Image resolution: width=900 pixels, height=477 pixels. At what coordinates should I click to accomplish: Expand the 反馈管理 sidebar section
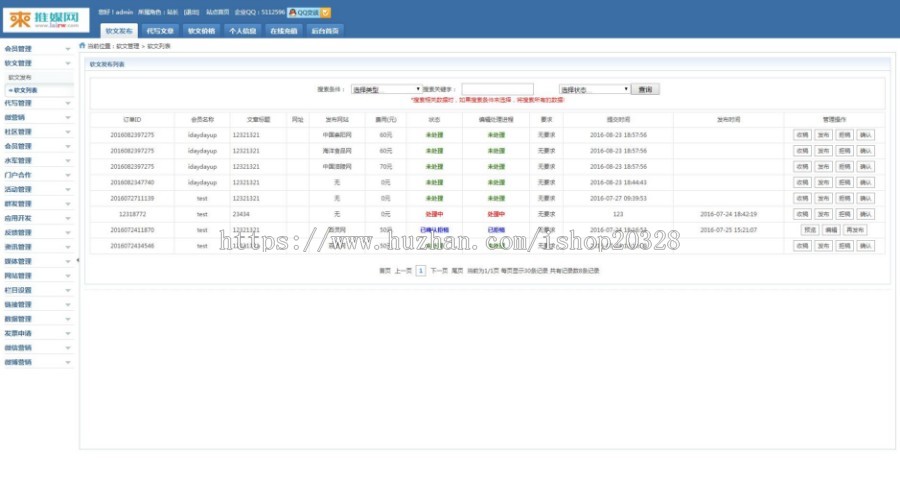(x=37, y=232)
